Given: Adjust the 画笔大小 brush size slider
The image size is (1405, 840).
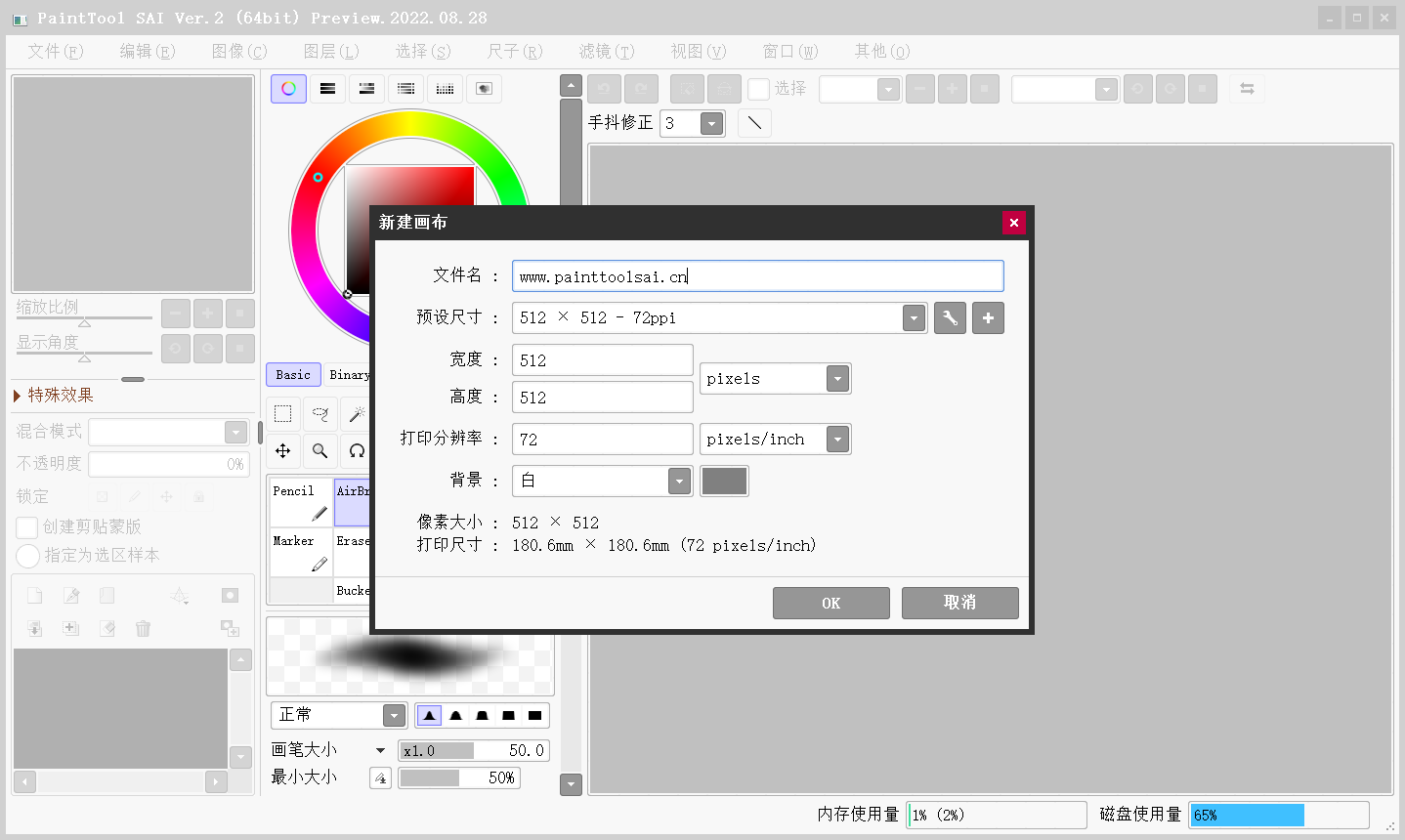Looking at the screenshot, I should [x=474, y=751].
